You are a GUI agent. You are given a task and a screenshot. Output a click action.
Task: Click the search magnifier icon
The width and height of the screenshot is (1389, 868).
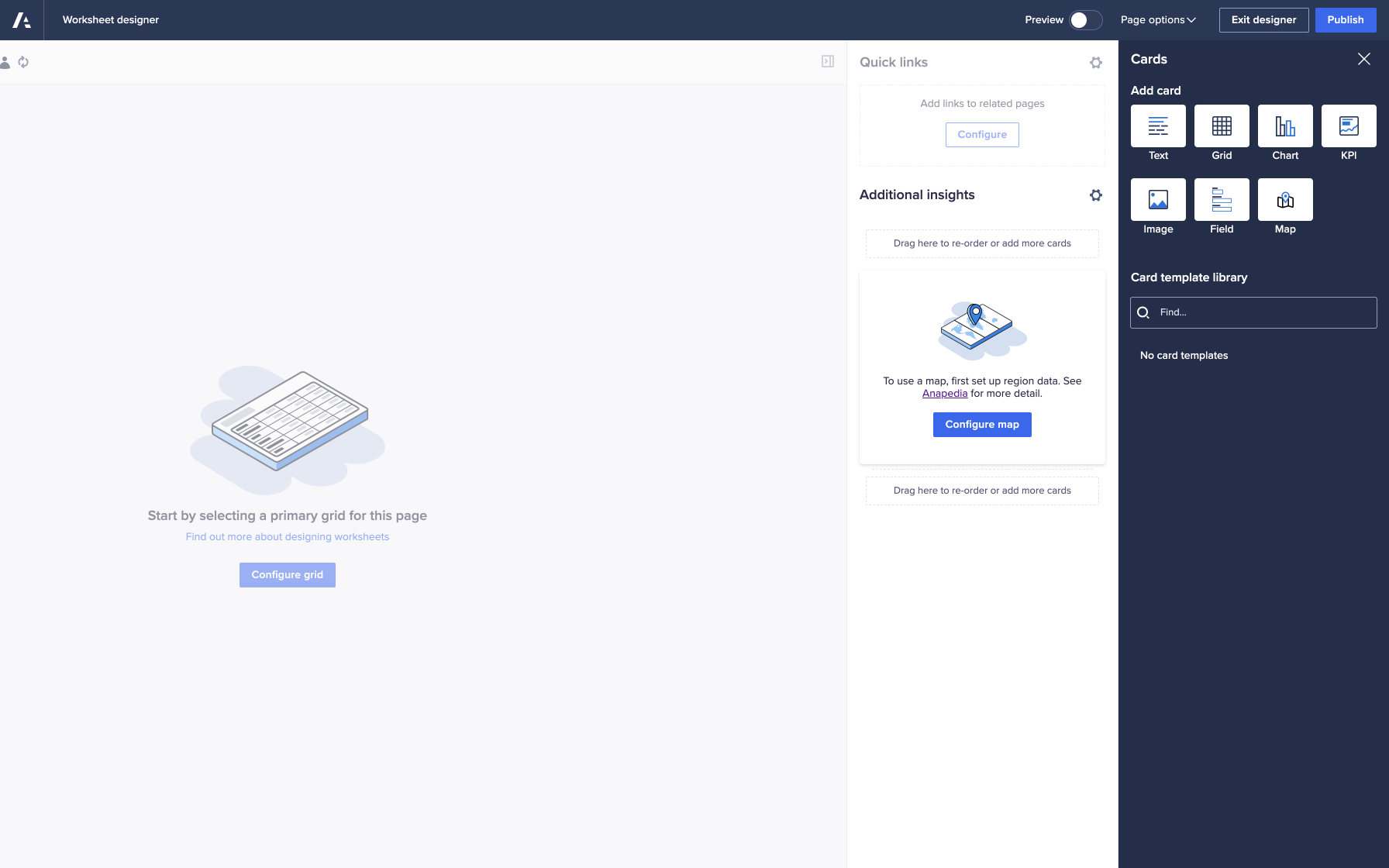tap(1143, 312)
